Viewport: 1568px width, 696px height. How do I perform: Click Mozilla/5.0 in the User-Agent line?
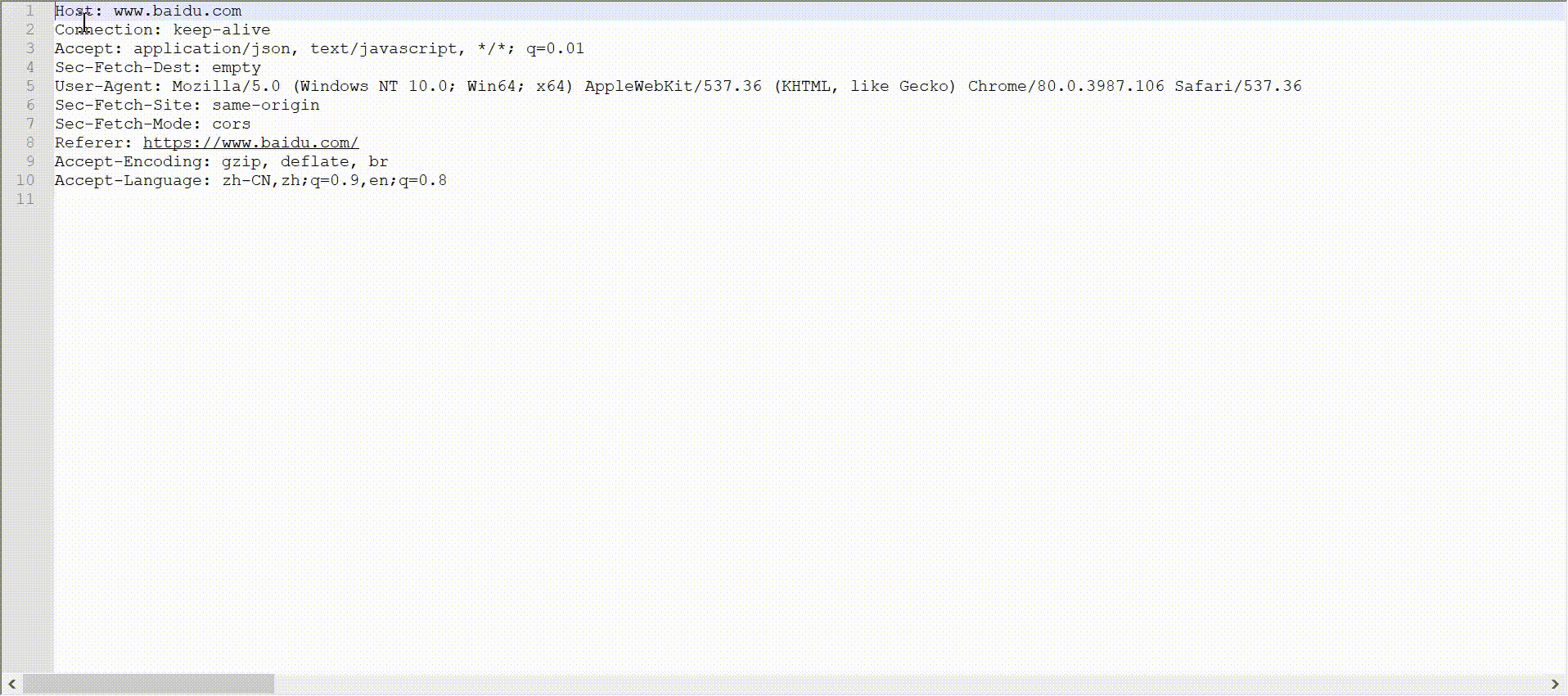click(x=226, y=87)
